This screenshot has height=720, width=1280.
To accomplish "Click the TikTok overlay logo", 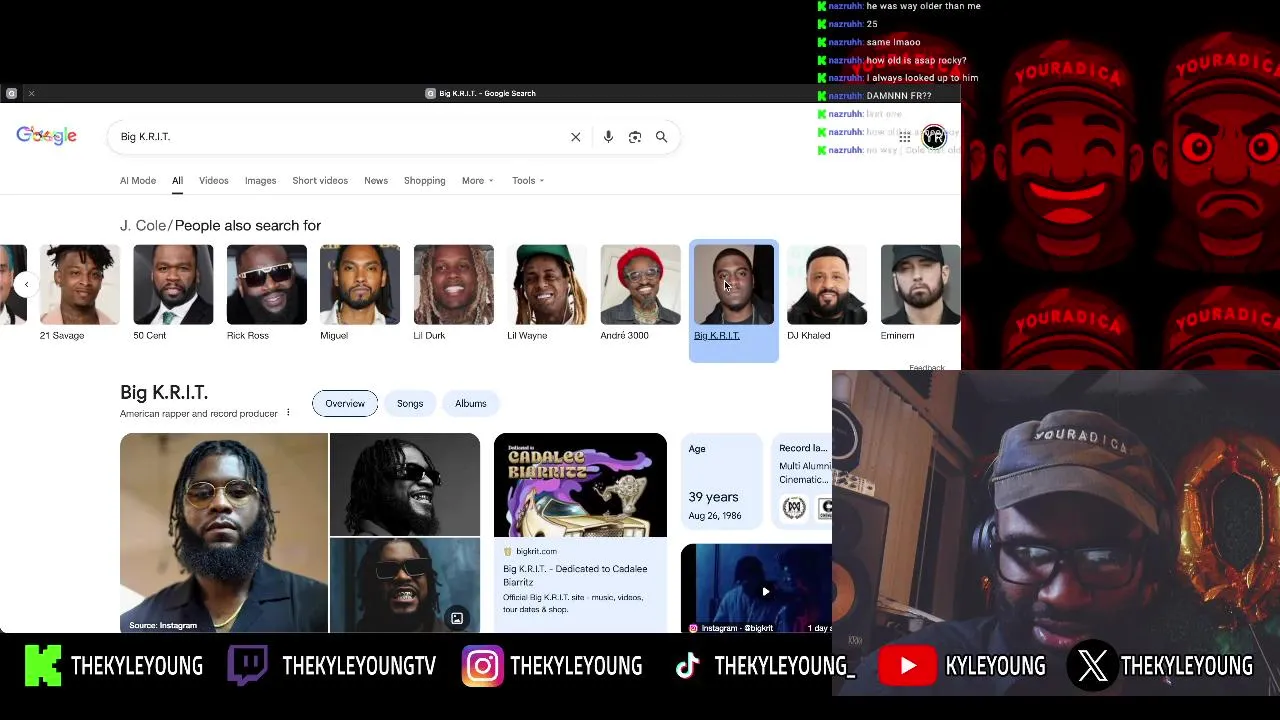I will (687, 666).
